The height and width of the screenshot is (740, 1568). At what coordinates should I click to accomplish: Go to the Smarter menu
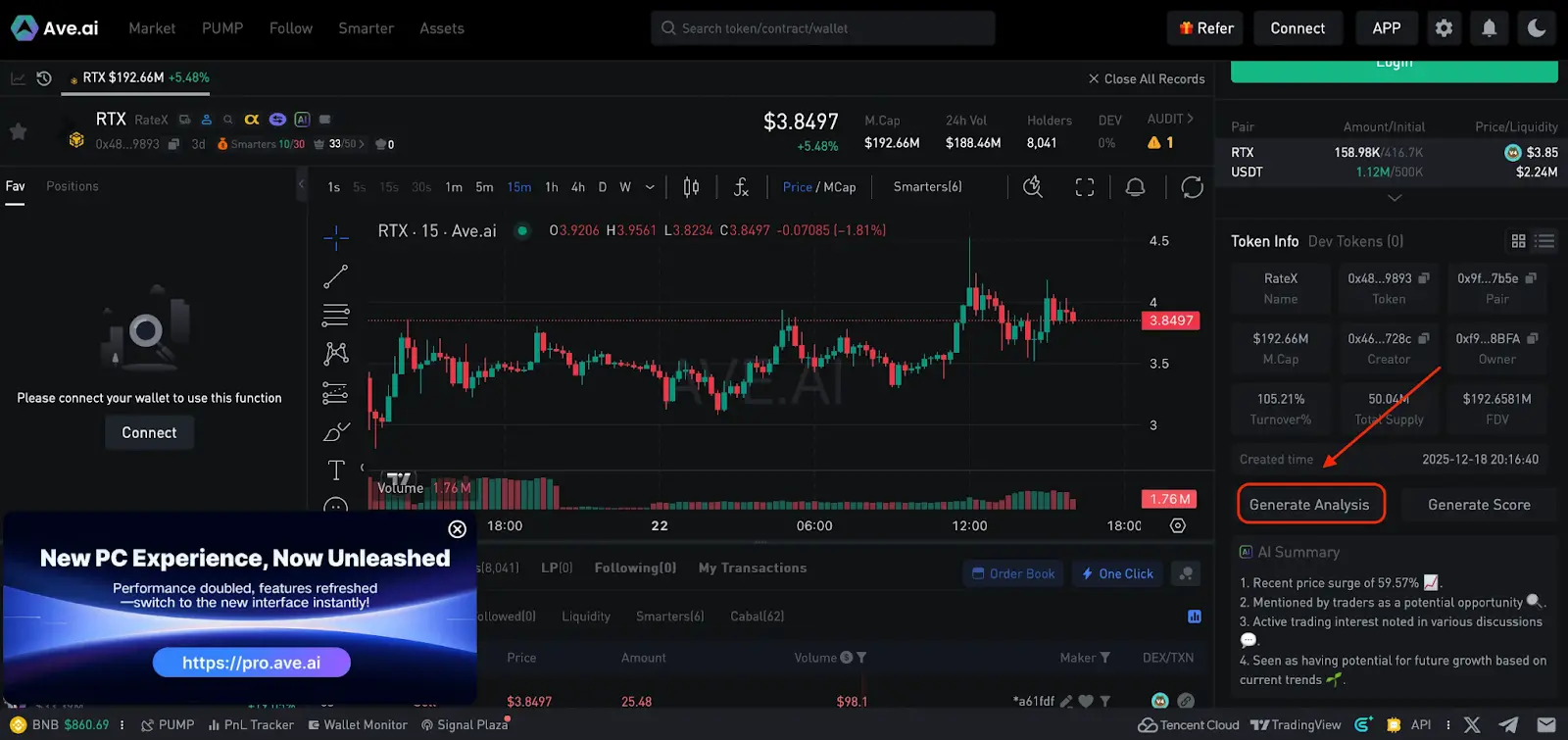366,28
